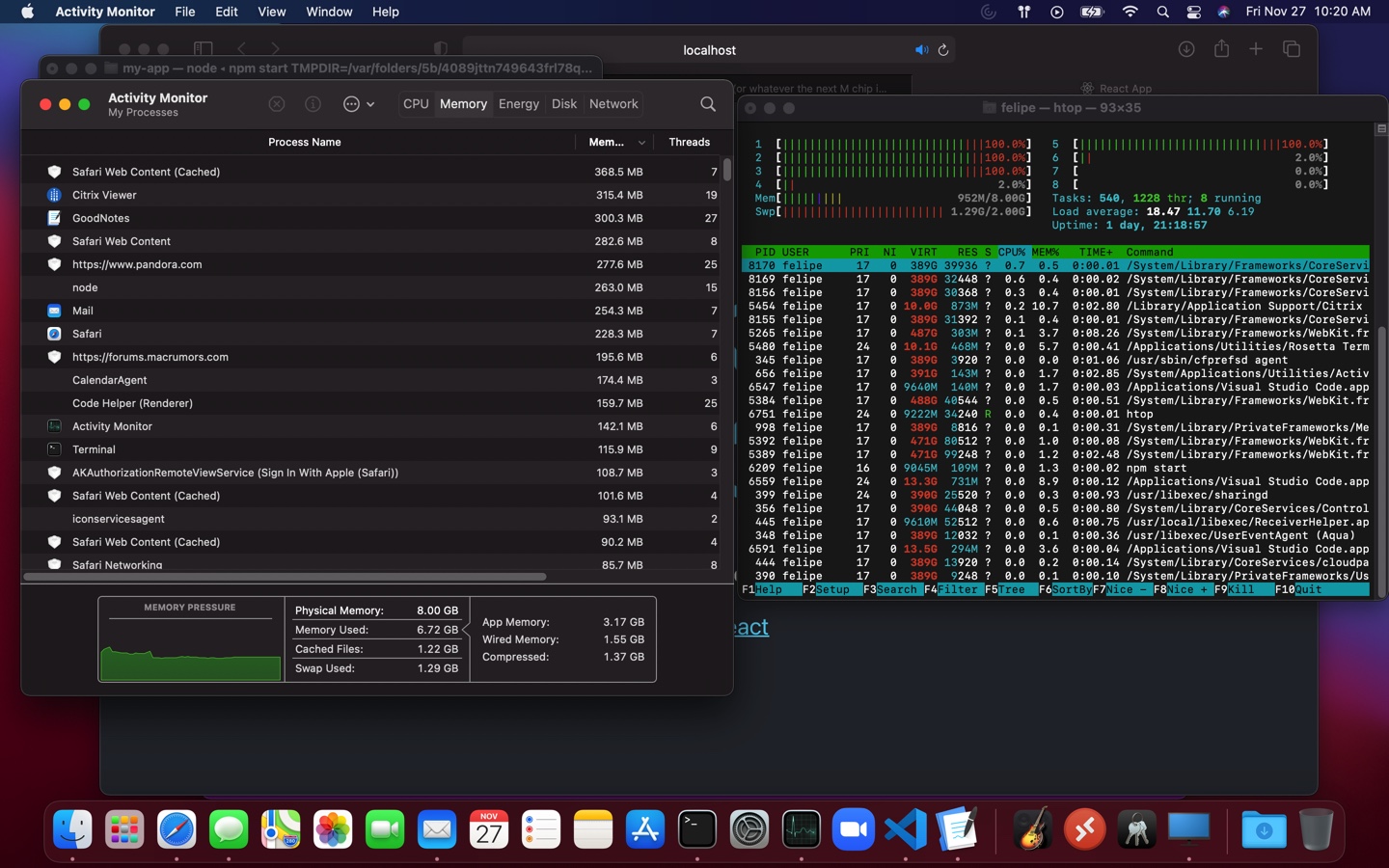Image resolution: width=1389 pixels, height=868 pixels.
Task: Open GarageBand from the Dock
Action: 1032,829
